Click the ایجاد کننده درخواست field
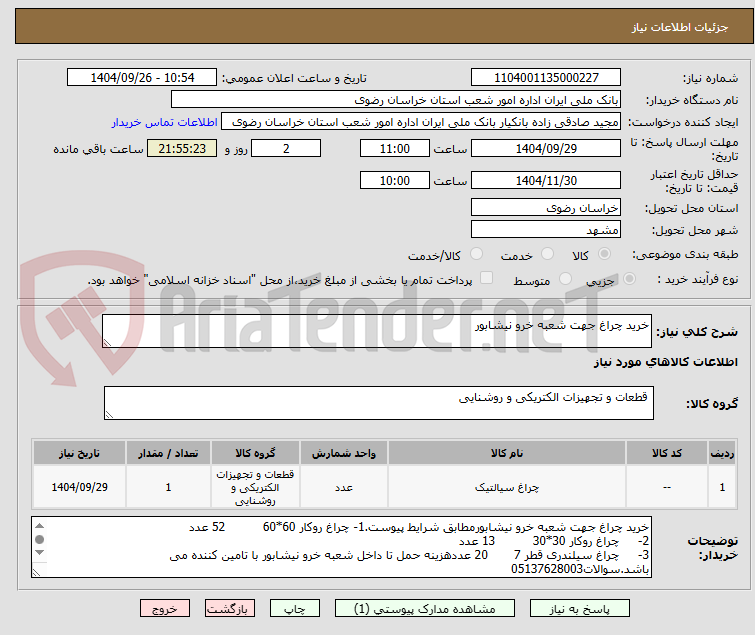Viewport: 755px width, 635px height. [x=420, y=122]
